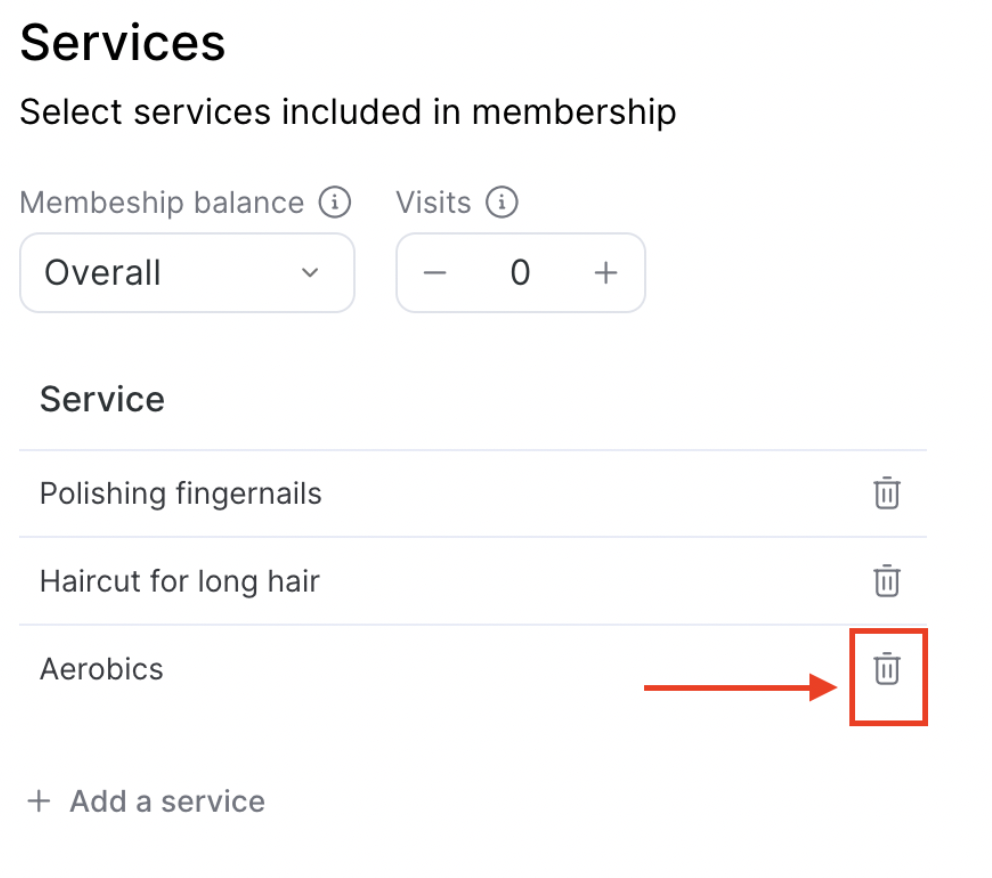
Task: Click the Add a service link
Action: point(167,801)
